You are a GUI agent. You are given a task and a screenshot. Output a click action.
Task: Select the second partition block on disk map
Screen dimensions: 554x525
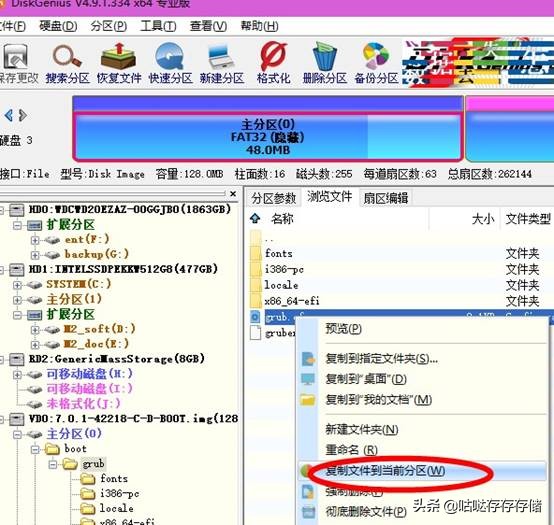click(x=509, y=129)
